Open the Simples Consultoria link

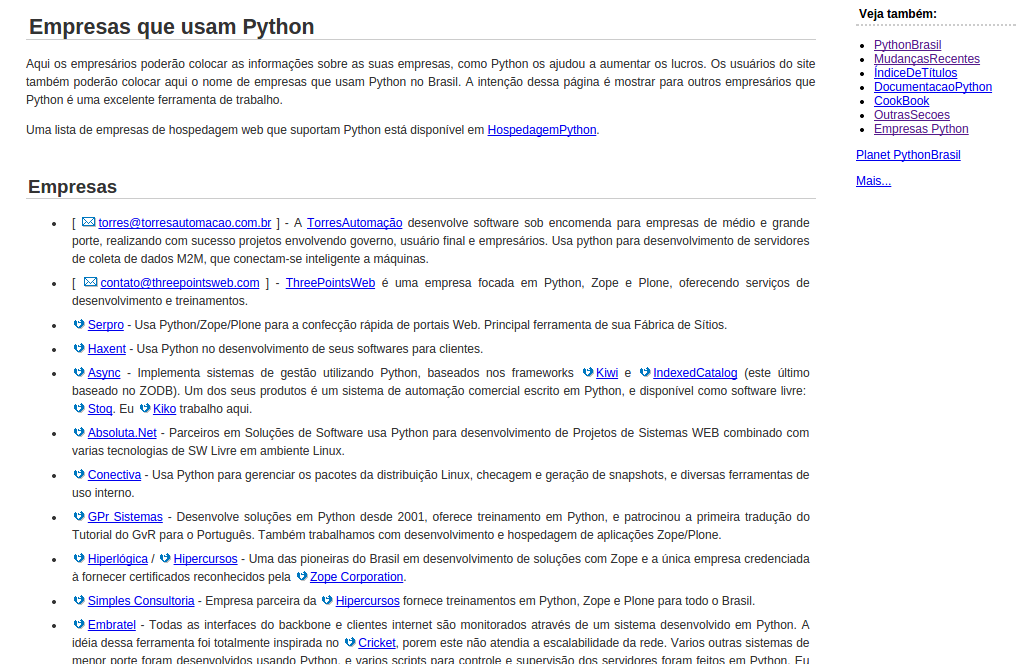point(141,601)
